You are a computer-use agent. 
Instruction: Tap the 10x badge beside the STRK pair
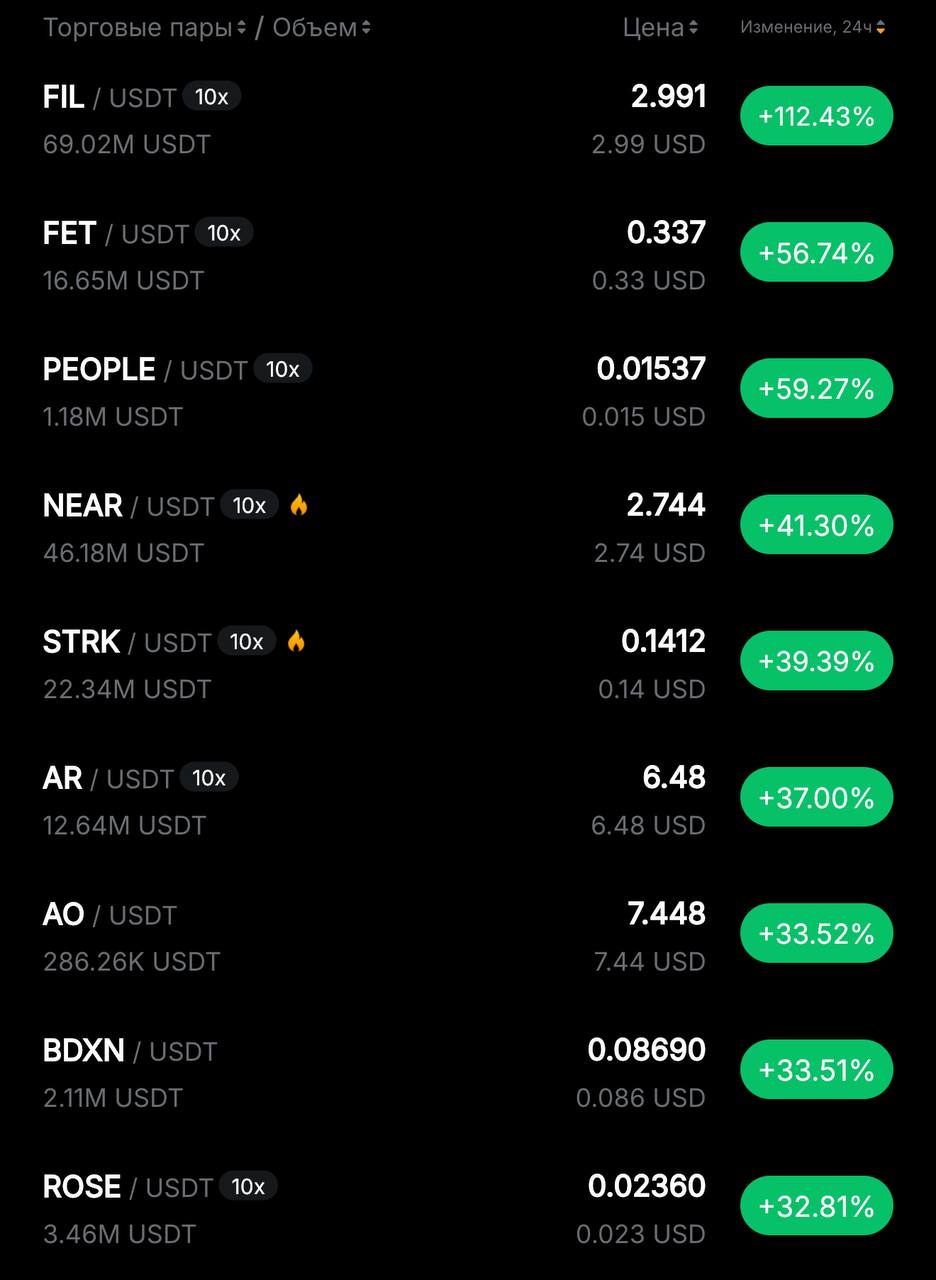(x=246, y=642)
